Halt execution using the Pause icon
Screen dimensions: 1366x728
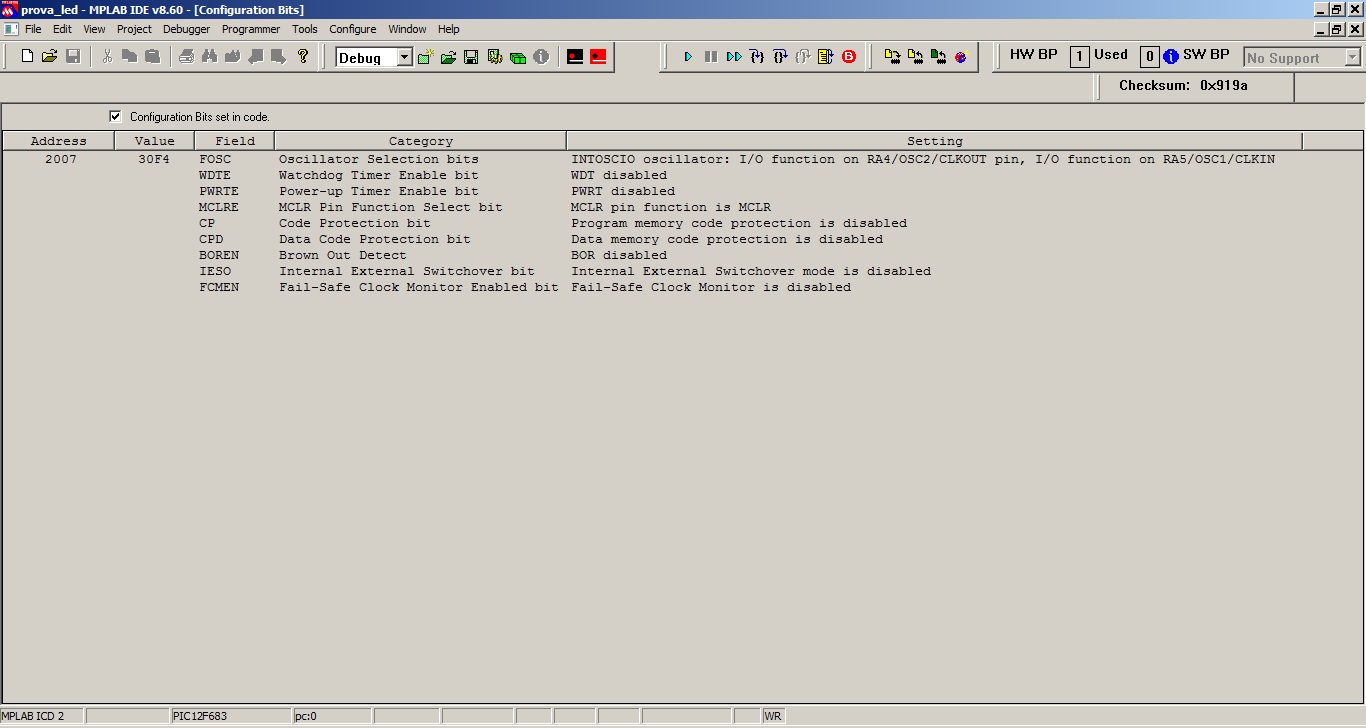(x=711, y=56)
